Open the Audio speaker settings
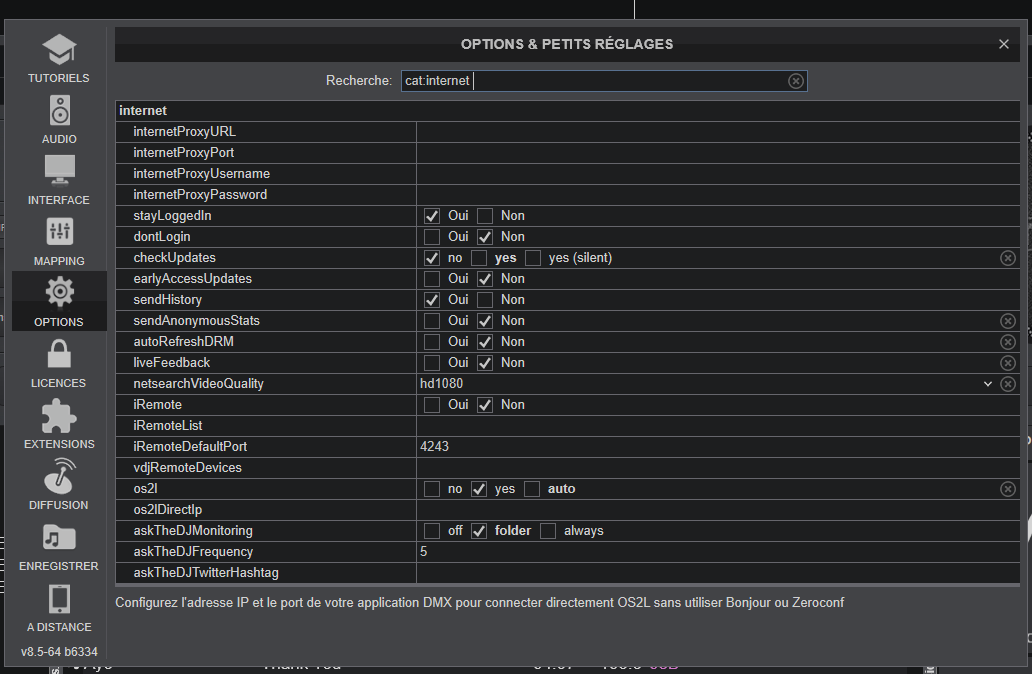Screen dimensions: 1032x674 (x=59, y=119)
